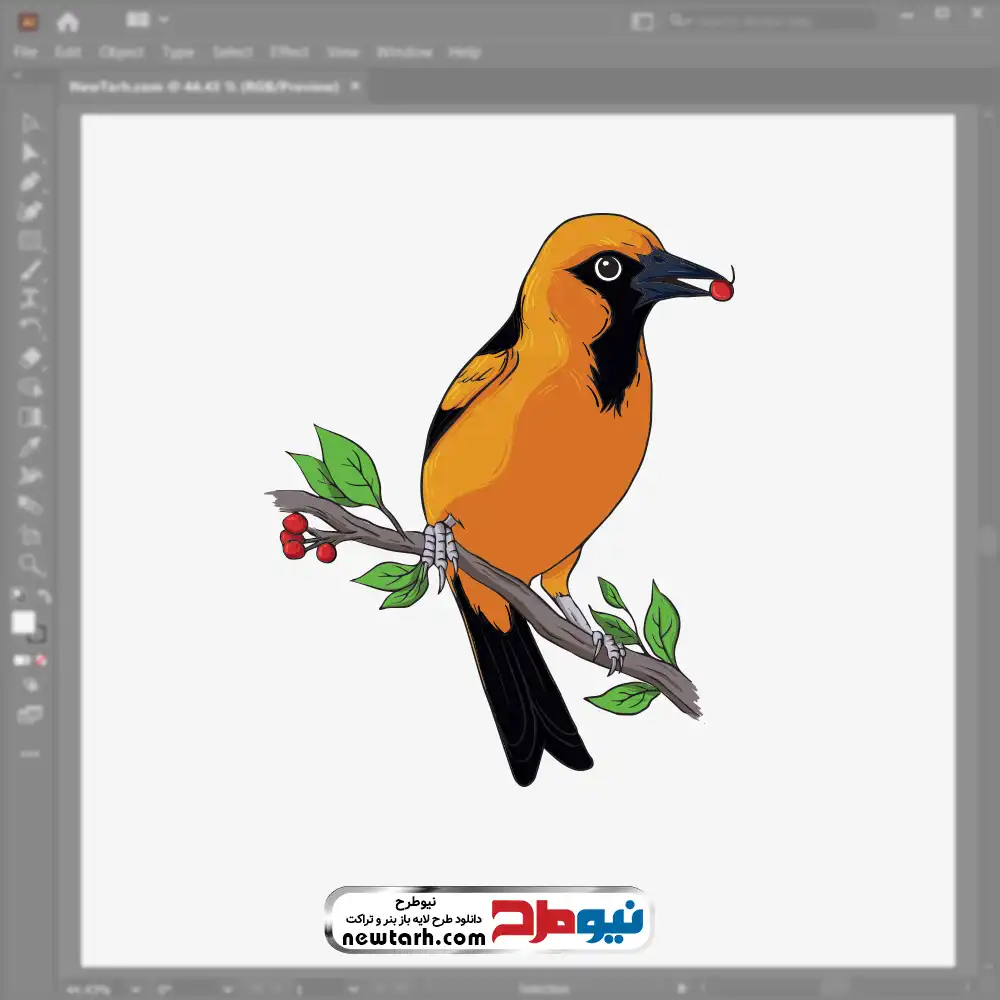Select the Paintbrush tool
This screenshot has width=1000, height=1000.
31,270
